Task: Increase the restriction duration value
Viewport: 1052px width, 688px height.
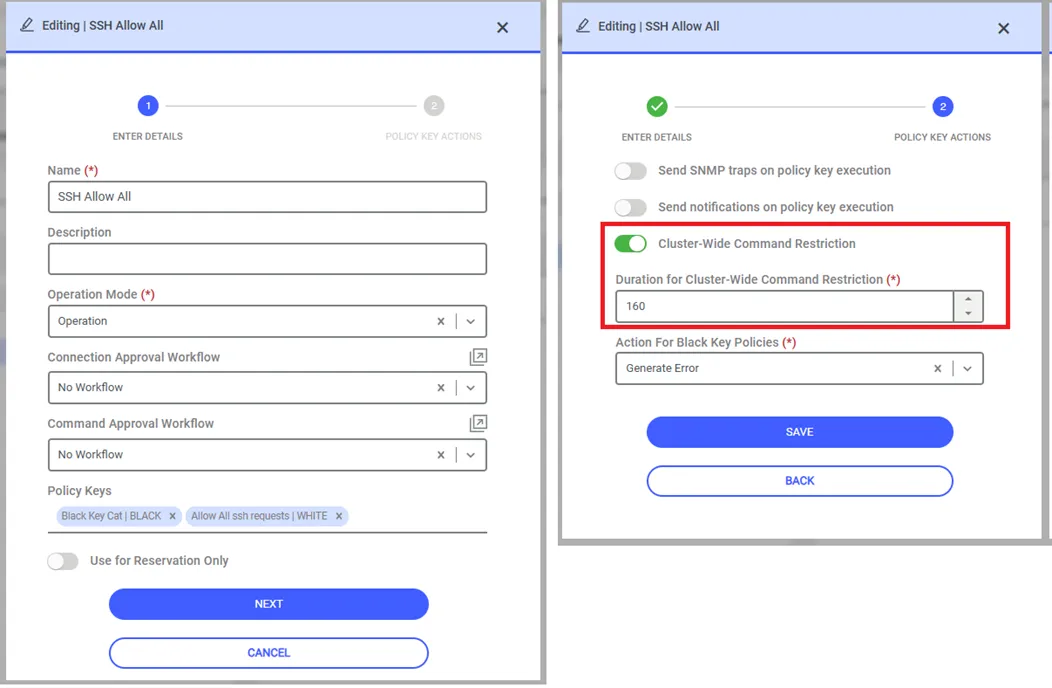Action: coord(968,299)
